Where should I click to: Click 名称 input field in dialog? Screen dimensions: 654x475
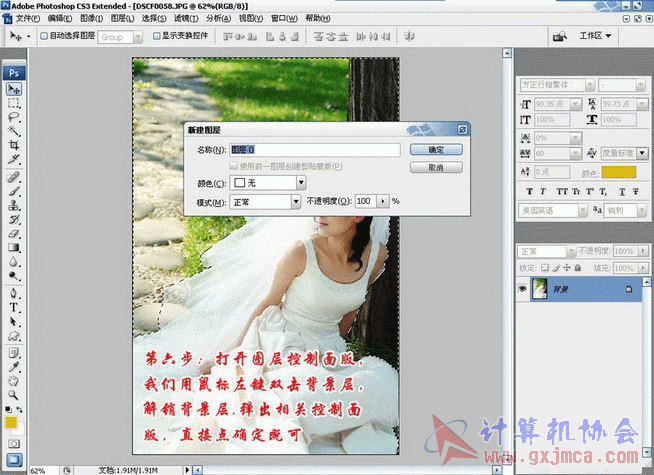coord(315,149)
